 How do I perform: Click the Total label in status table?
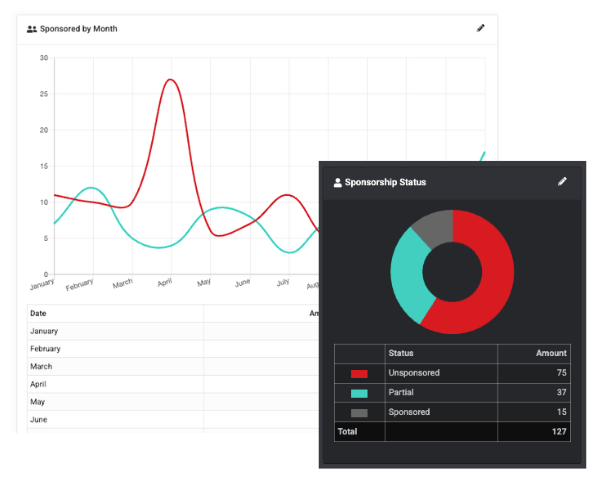pyautogui.click(x=347, y=431)
